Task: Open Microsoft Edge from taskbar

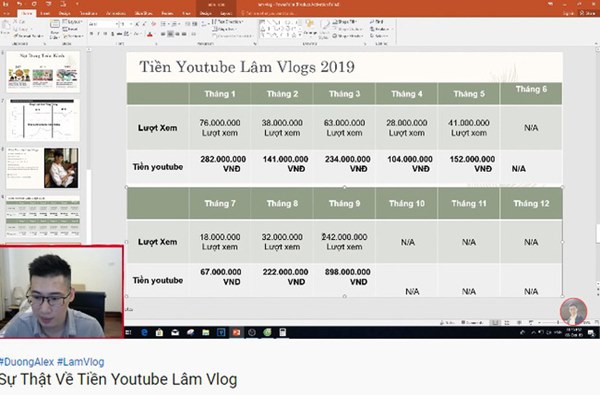Action: 144,332
